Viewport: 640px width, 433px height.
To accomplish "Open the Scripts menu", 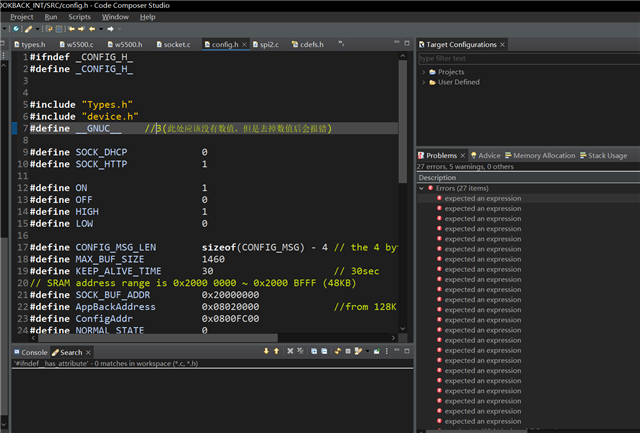I will click(x=79, y=17).
